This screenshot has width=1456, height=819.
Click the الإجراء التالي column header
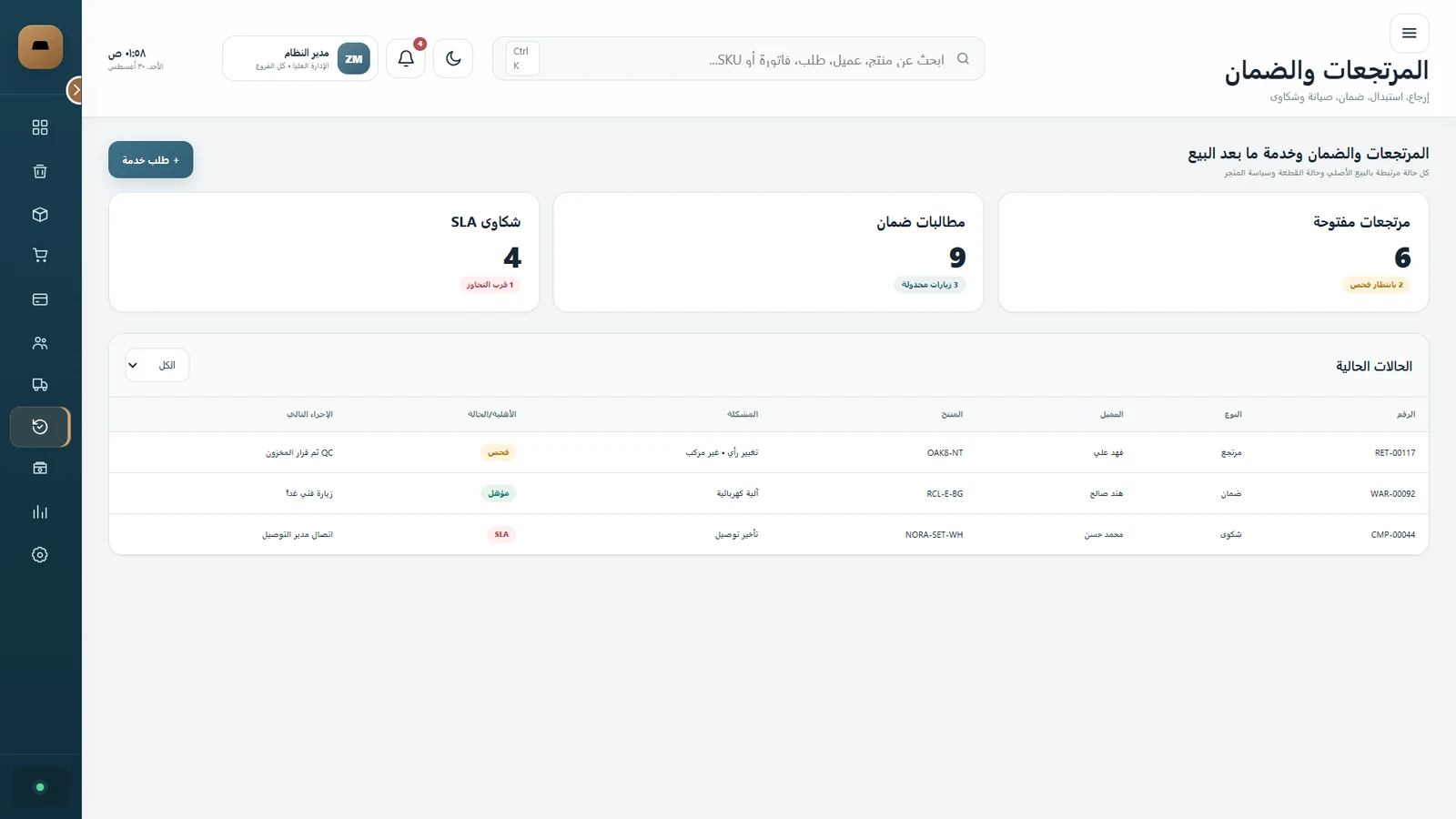(x=309, y=414)
